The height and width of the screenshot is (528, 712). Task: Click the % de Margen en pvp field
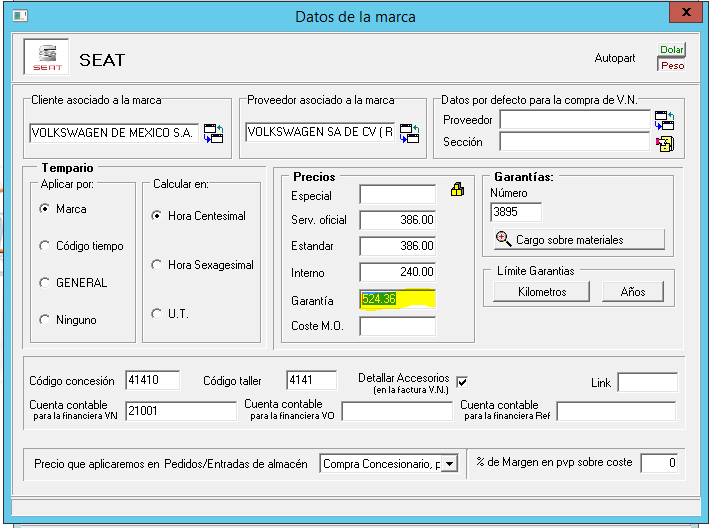coord(659,463)
